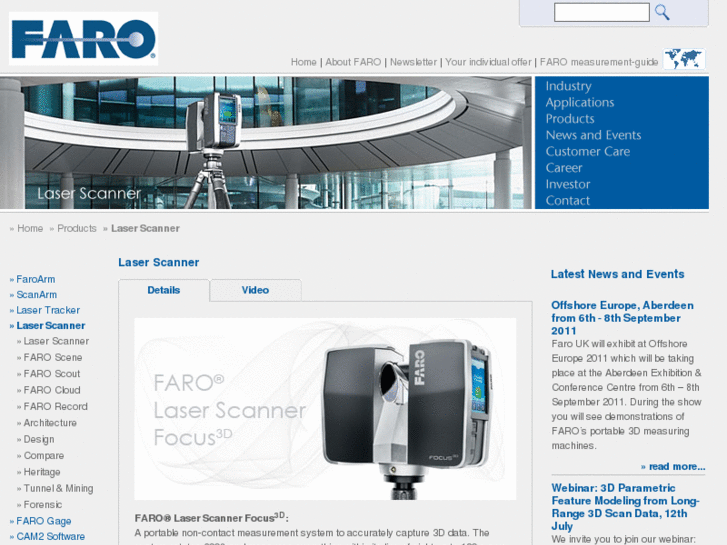This screenshot has height=545, width=727.
Task: Click the FARO® Laser Scanner Focus3D: heading text
Action: [x=211, y=518]
